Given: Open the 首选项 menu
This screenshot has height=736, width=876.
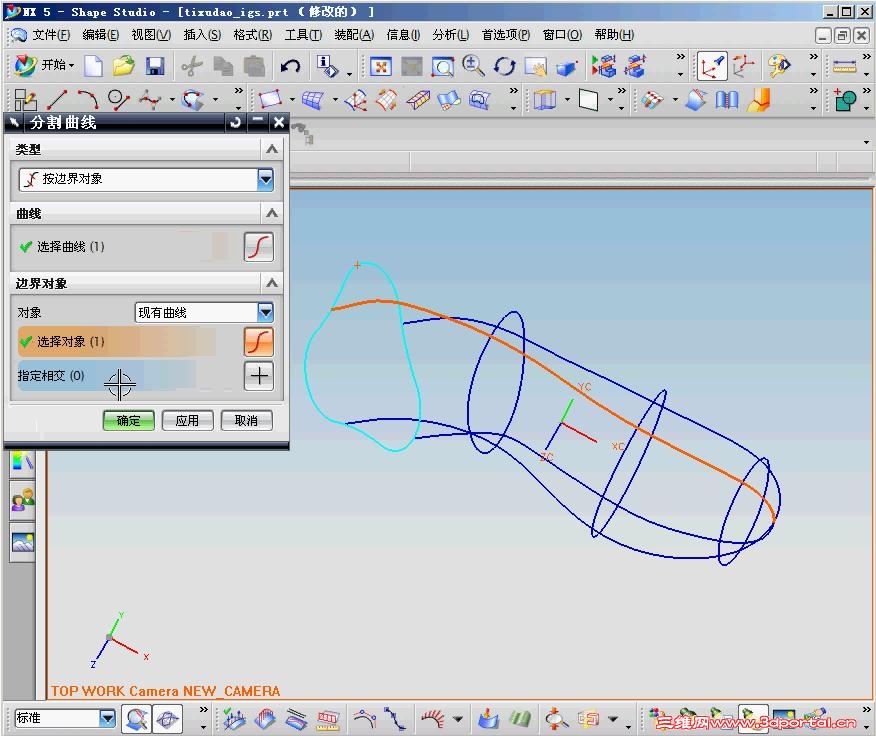Looking at the screenshot, I should point(506,35).
